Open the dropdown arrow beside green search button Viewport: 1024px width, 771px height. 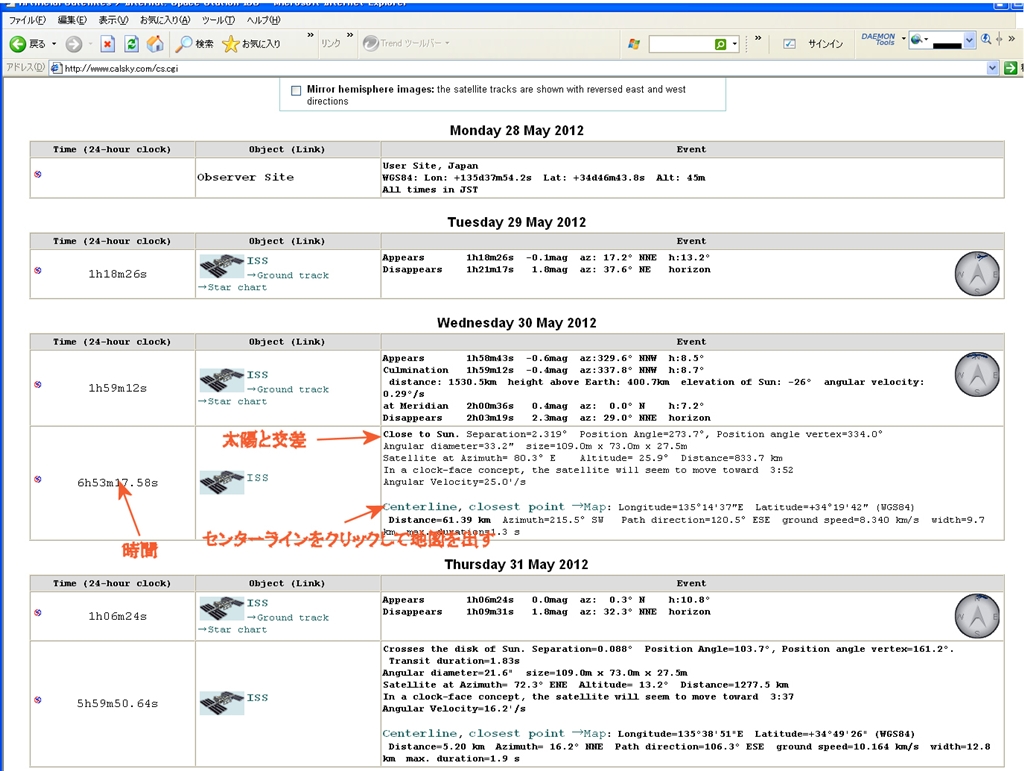735,44
